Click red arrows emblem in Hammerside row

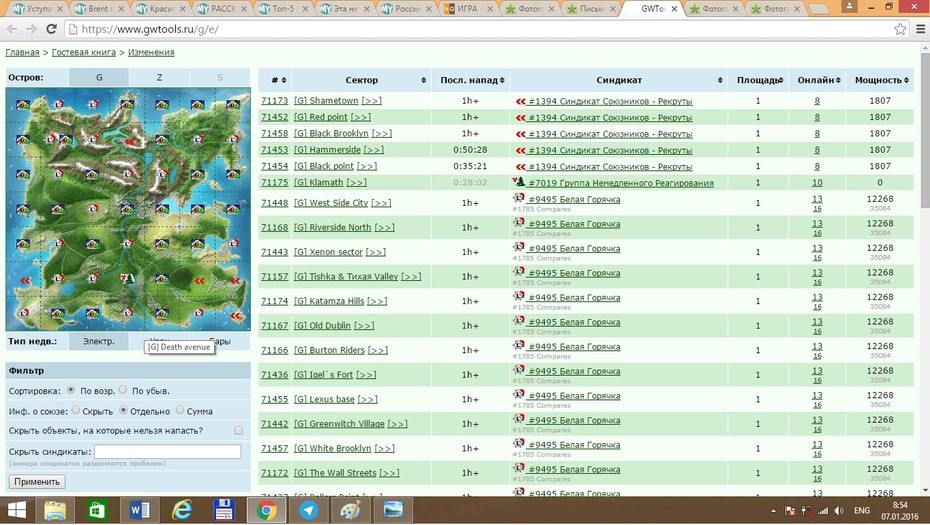(520, 151)
